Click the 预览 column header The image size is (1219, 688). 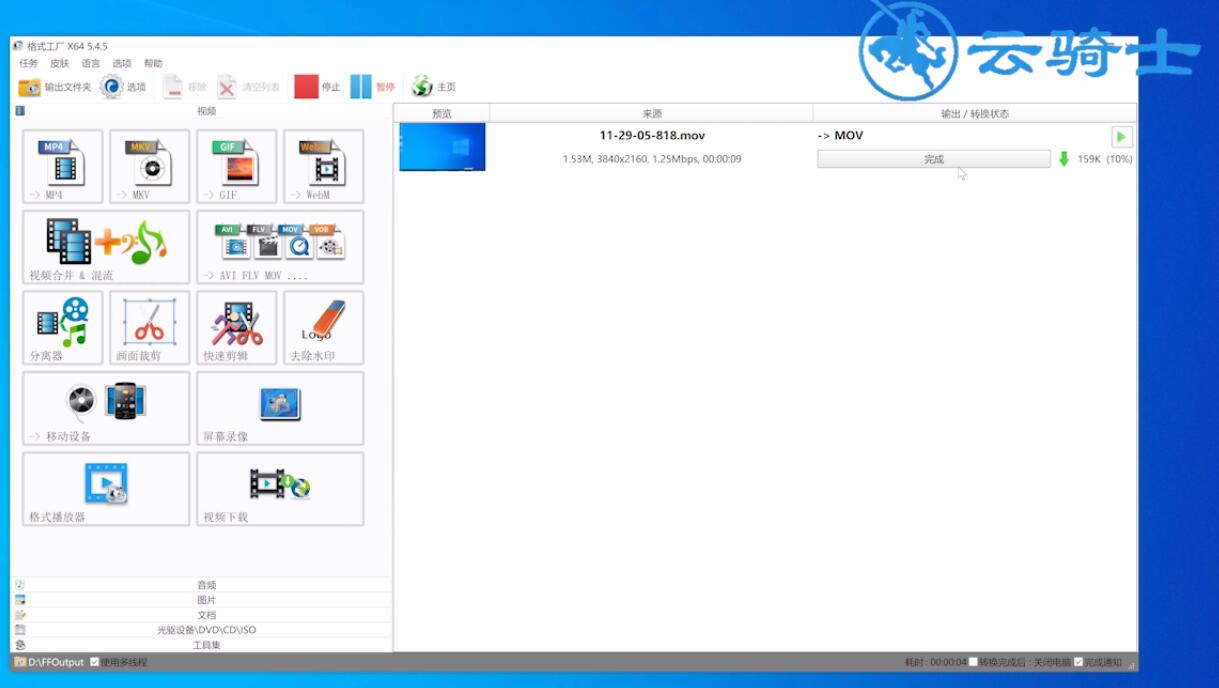[442, 113]
